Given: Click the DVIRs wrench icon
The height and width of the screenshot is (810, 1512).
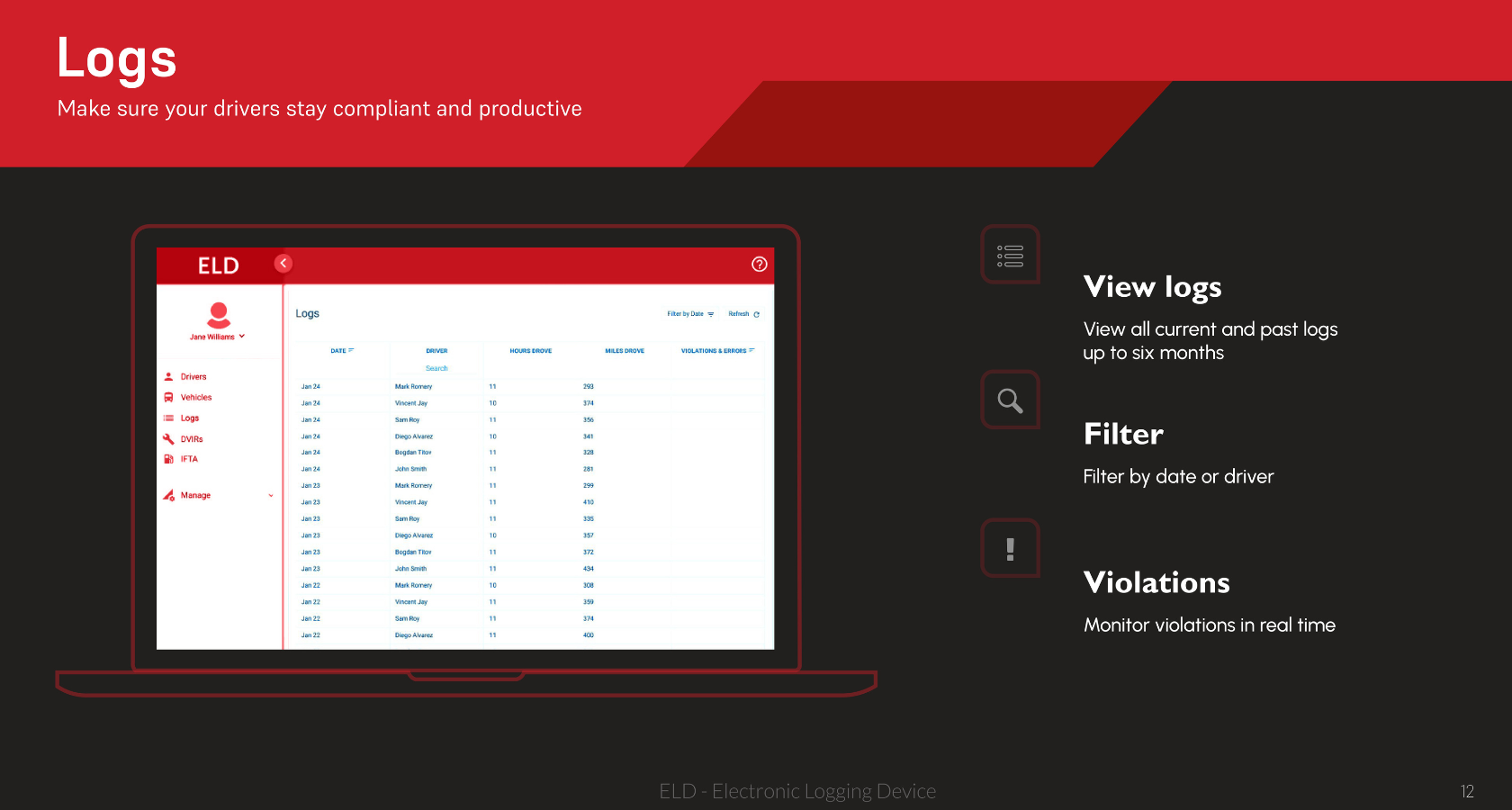Looking at the screenshot, I should click(x=168, y=439).
